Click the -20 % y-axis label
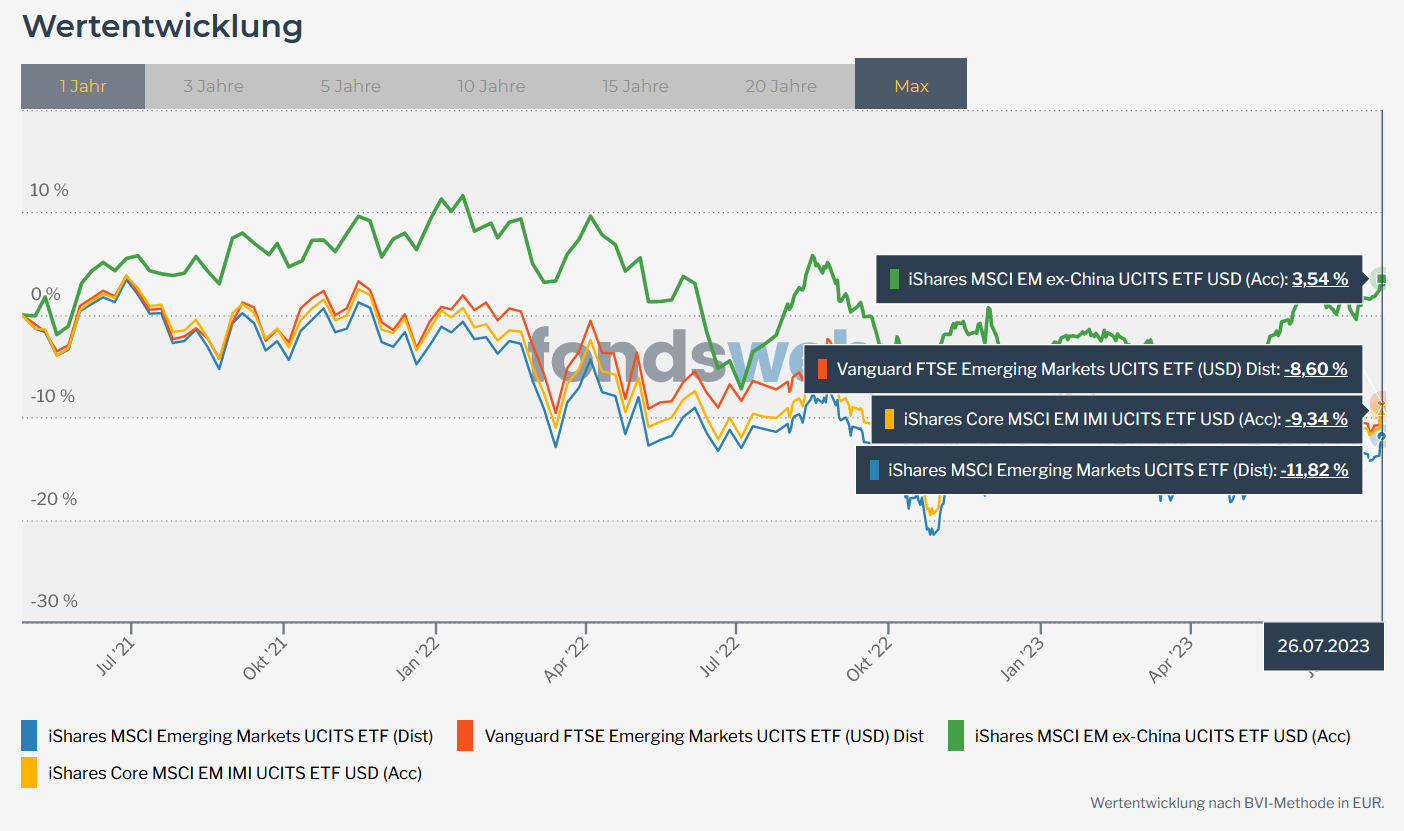This screenshot has height=831, width=1404. click(53, 499)
